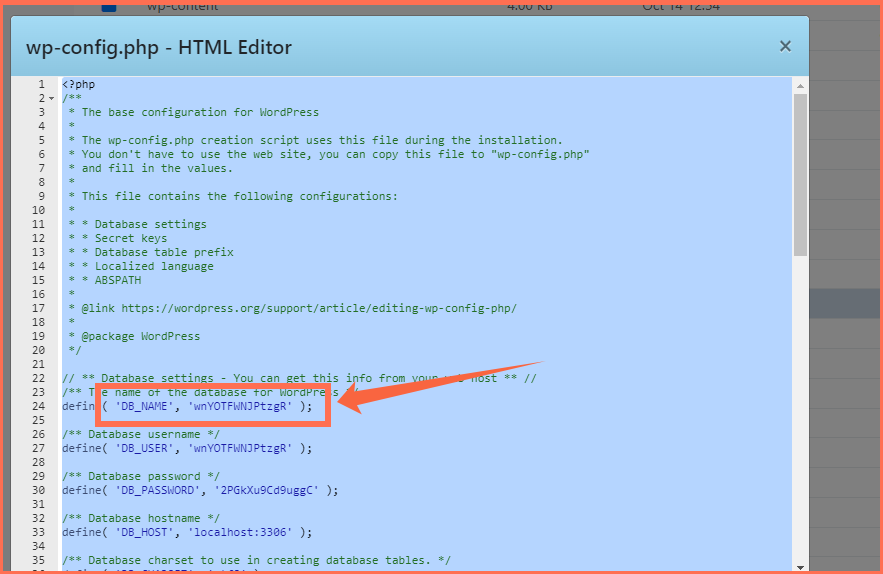Close the wp-config.php HTML Editor dialog
This screenshot has width=883, height=574.
pyautogui.click(x=785, y=46)
